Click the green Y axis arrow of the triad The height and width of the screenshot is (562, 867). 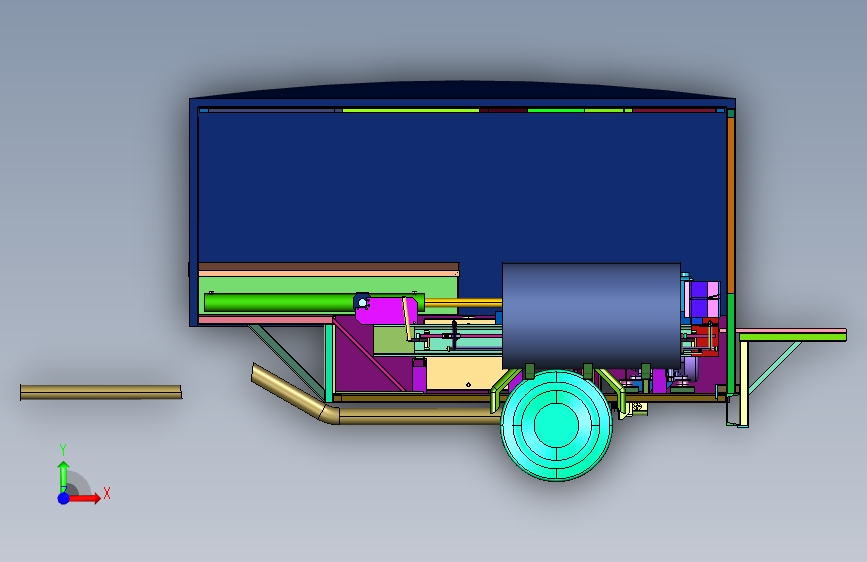[64, 476]
